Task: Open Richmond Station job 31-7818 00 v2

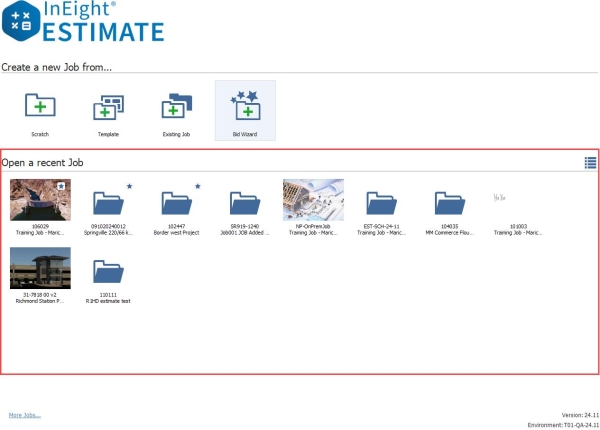Action: [x=40, y=268]
